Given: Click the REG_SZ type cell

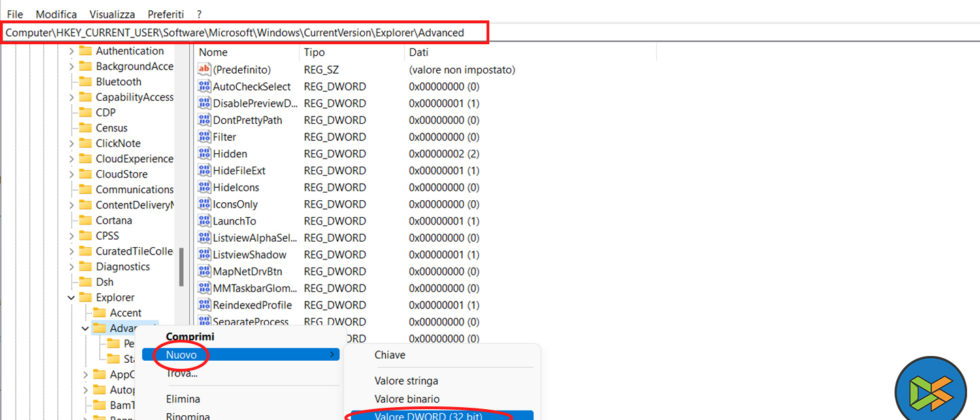Looking at the screenshot, I should (x=321, y=69).
